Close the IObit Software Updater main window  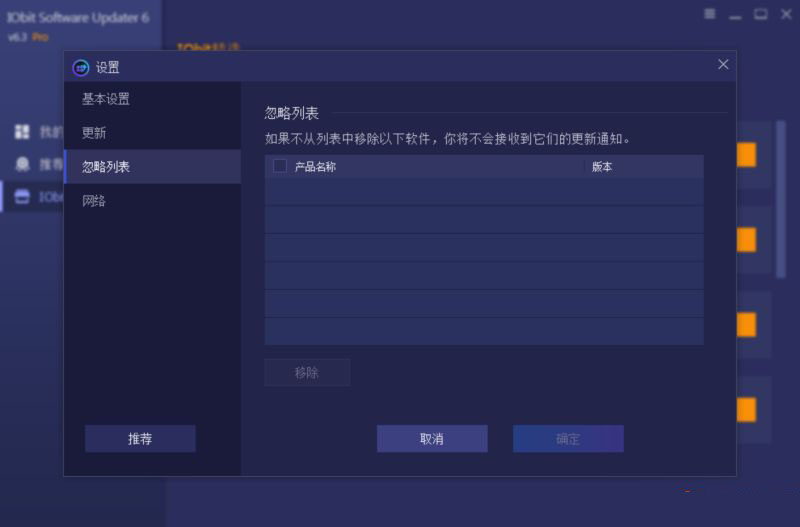coord(786,14)
